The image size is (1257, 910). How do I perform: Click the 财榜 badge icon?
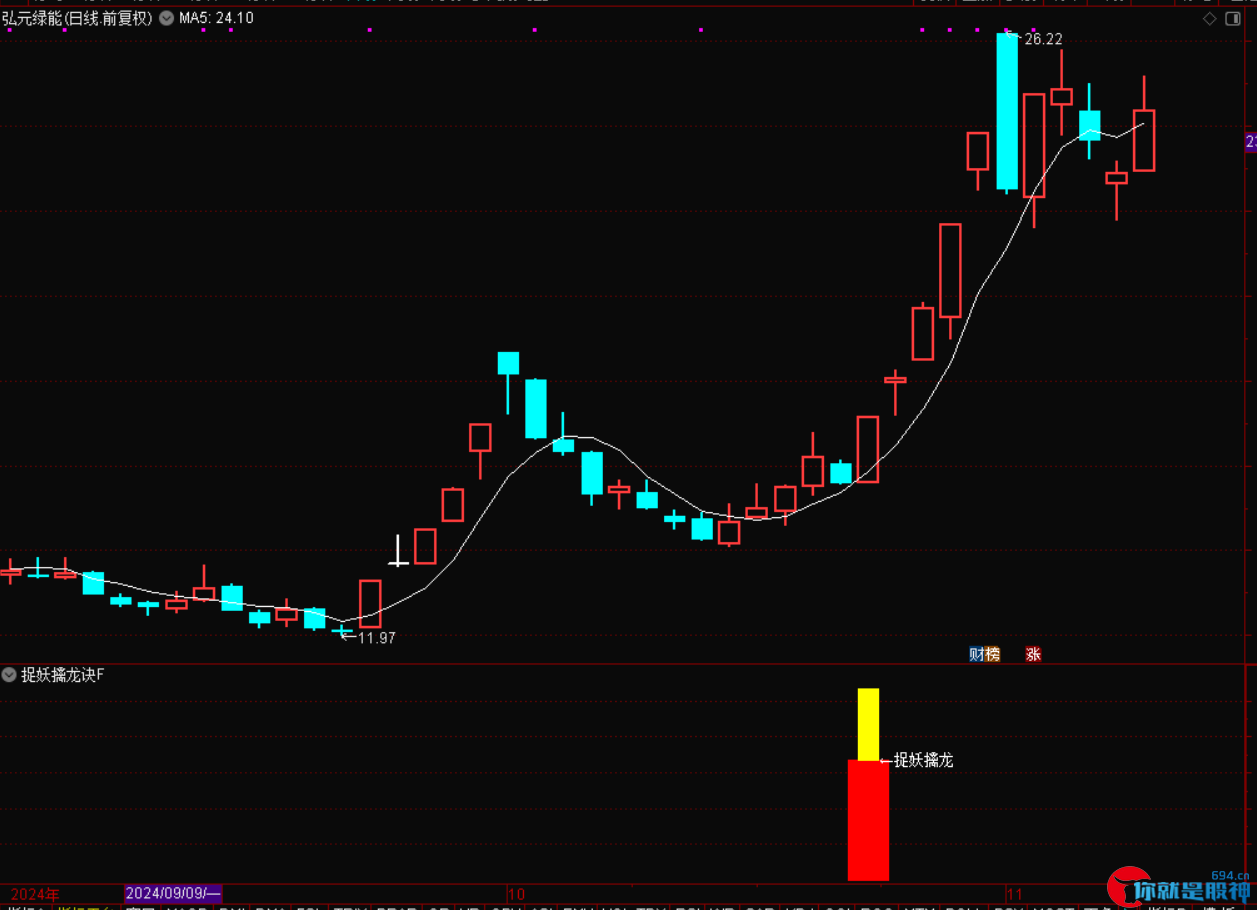coord(985,654)
